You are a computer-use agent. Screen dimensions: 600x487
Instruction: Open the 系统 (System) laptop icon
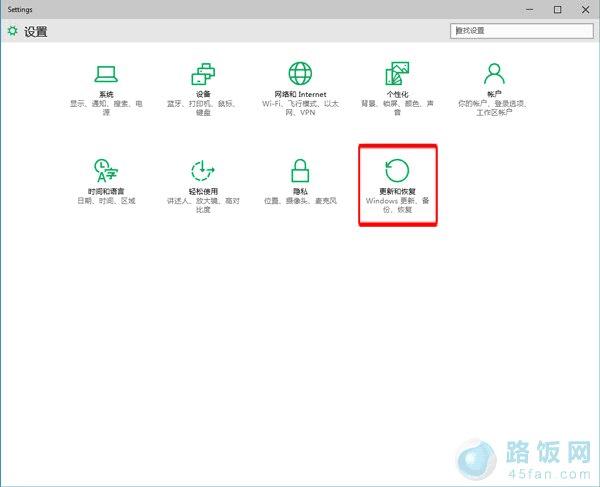(x=106, y=74)
